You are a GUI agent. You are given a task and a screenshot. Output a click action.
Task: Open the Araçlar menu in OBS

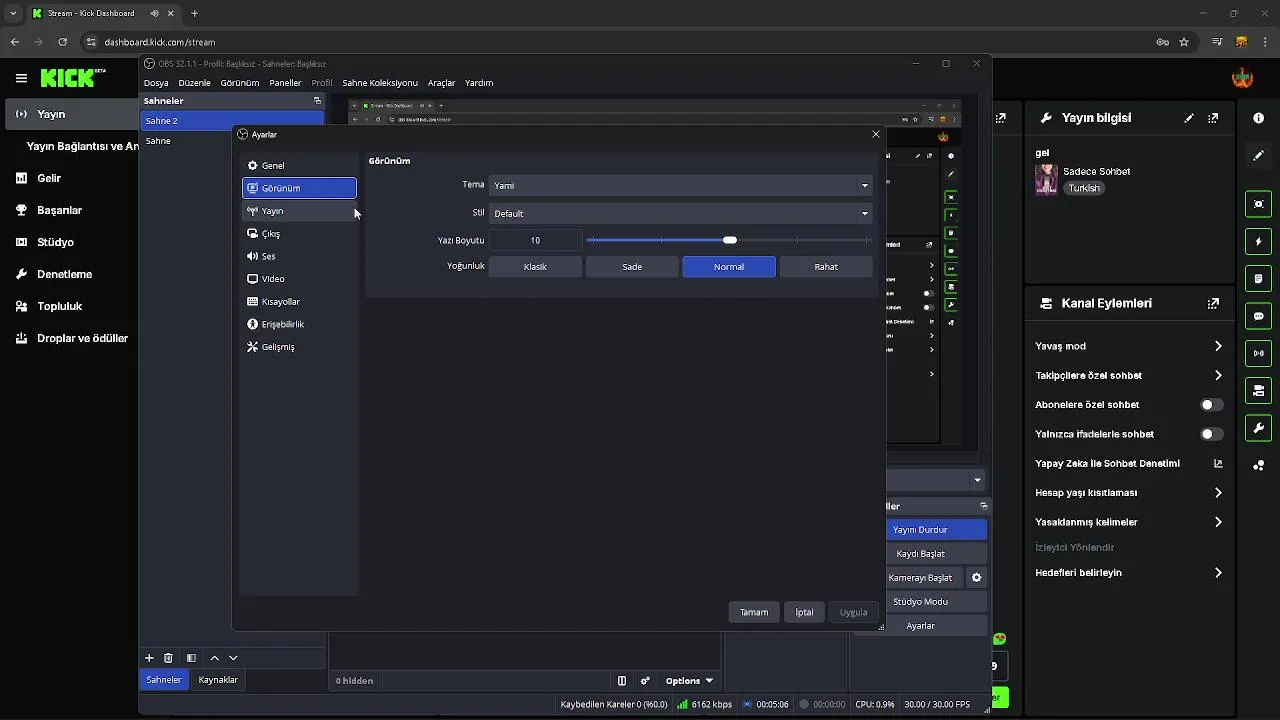pos(441,83)
